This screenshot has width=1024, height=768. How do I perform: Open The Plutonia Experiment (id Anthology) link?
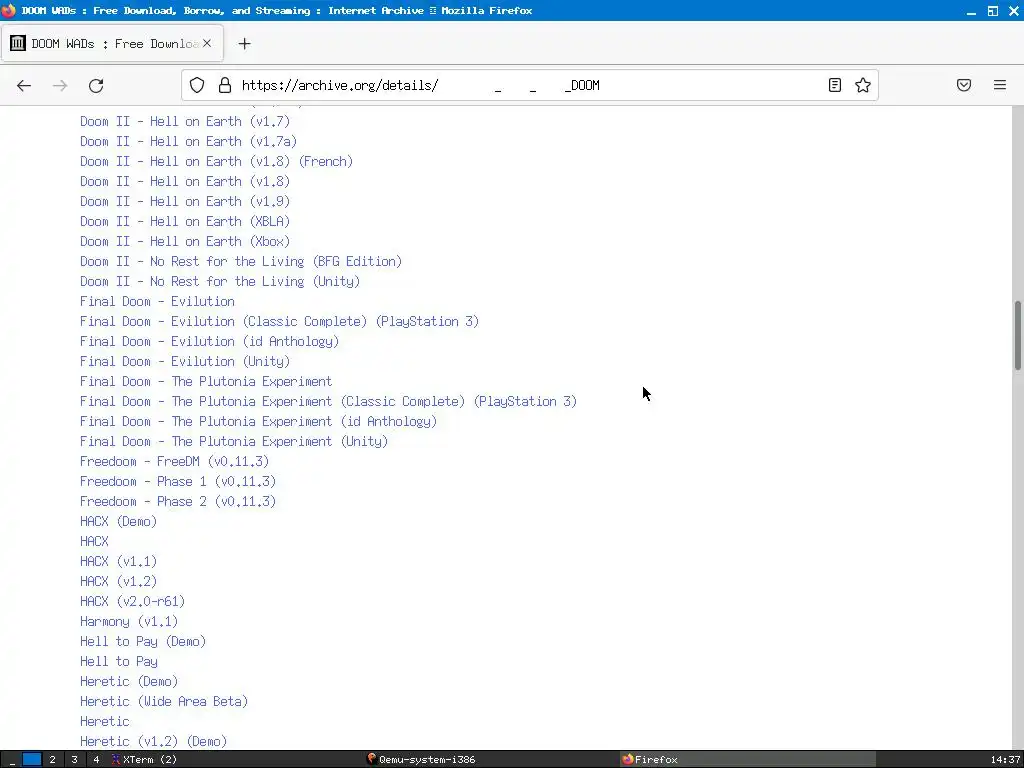pos(259,422)
